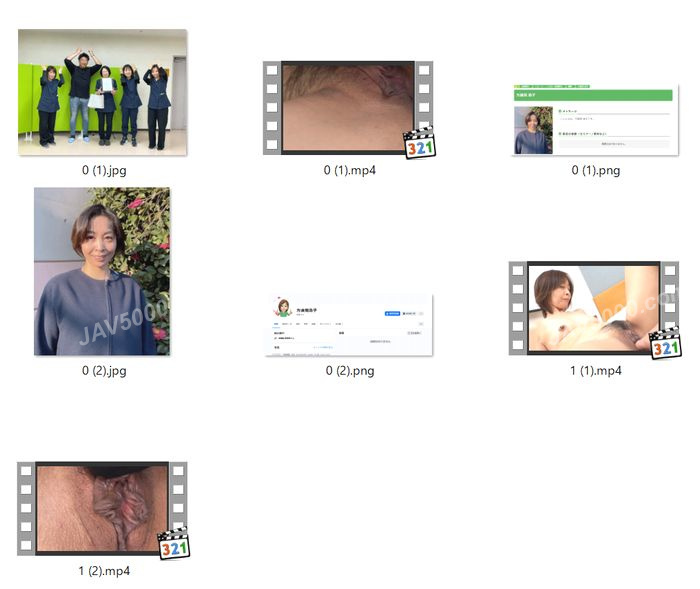Click the "0 (2).jpg" file name label
The width and height of the screenshot is (700, 589).
[103, 370]
